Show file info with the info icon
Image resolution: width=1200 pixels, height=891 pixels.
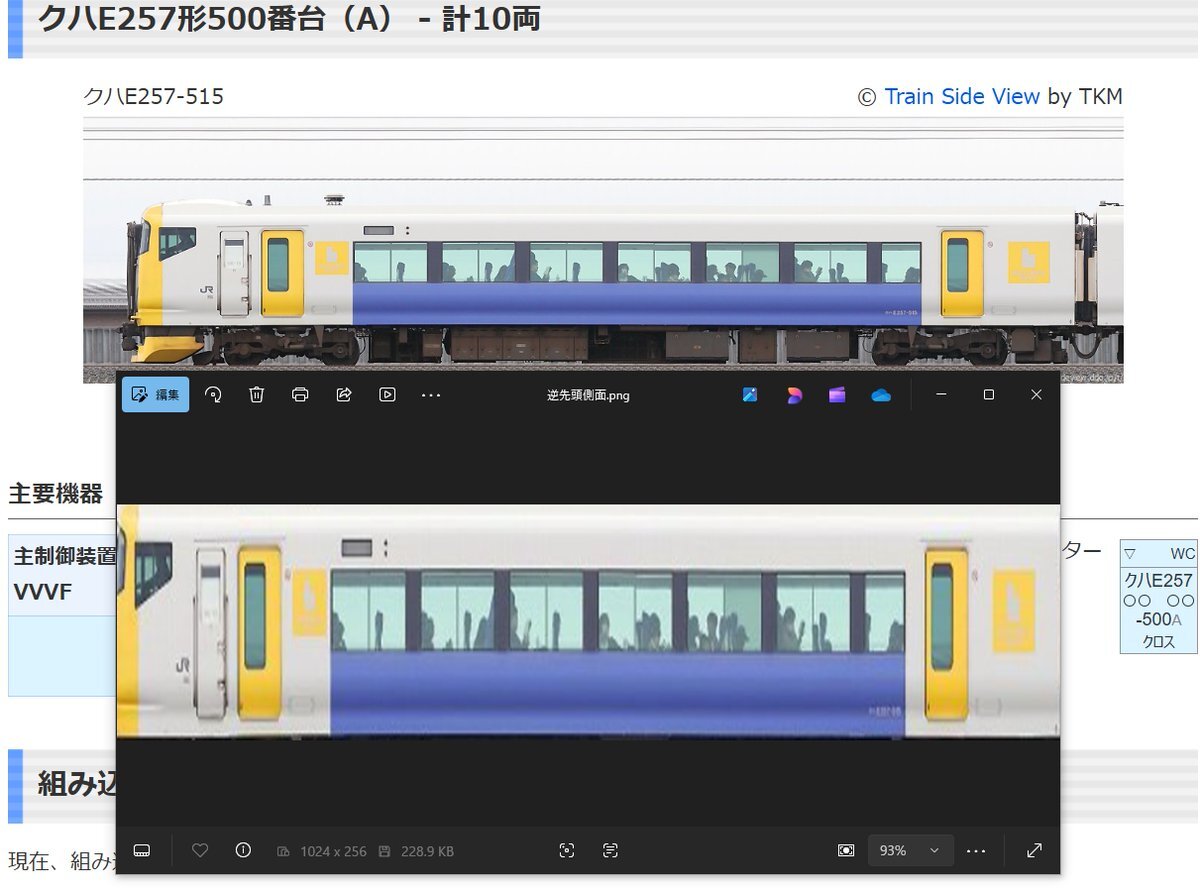[x=243, y=850]
